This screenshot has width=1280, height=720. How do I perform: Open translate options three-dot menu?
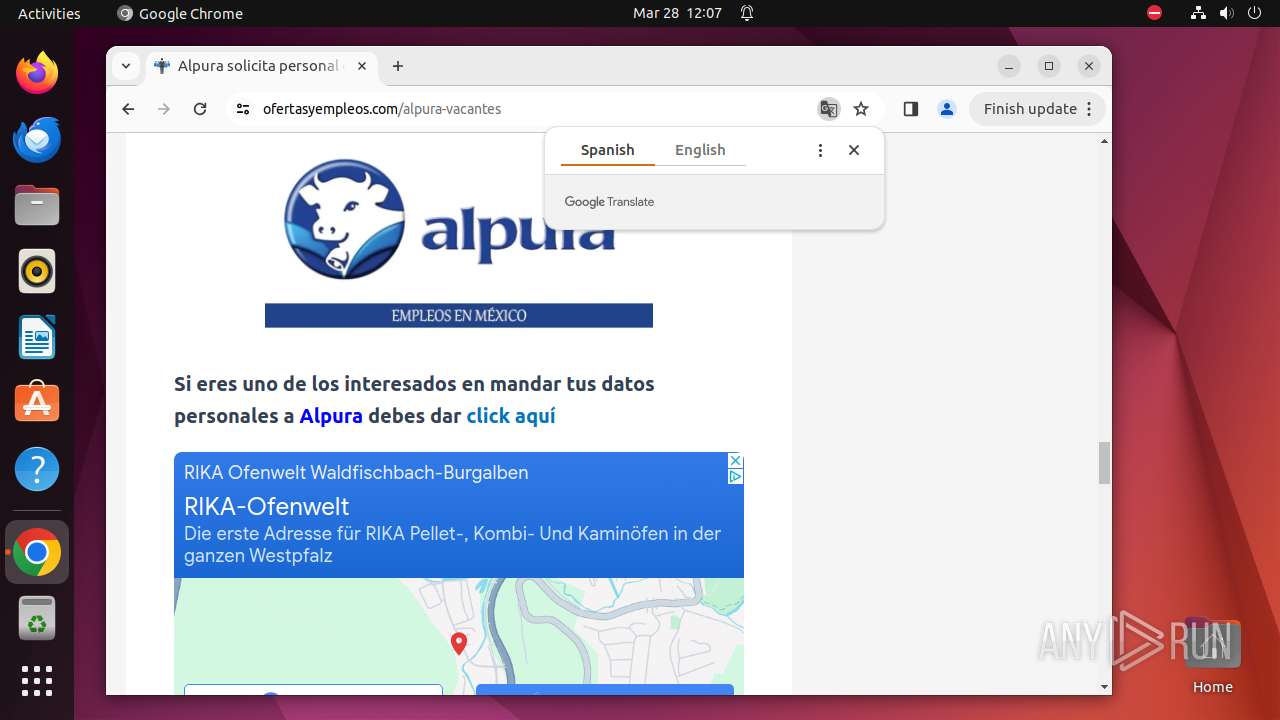820,150
